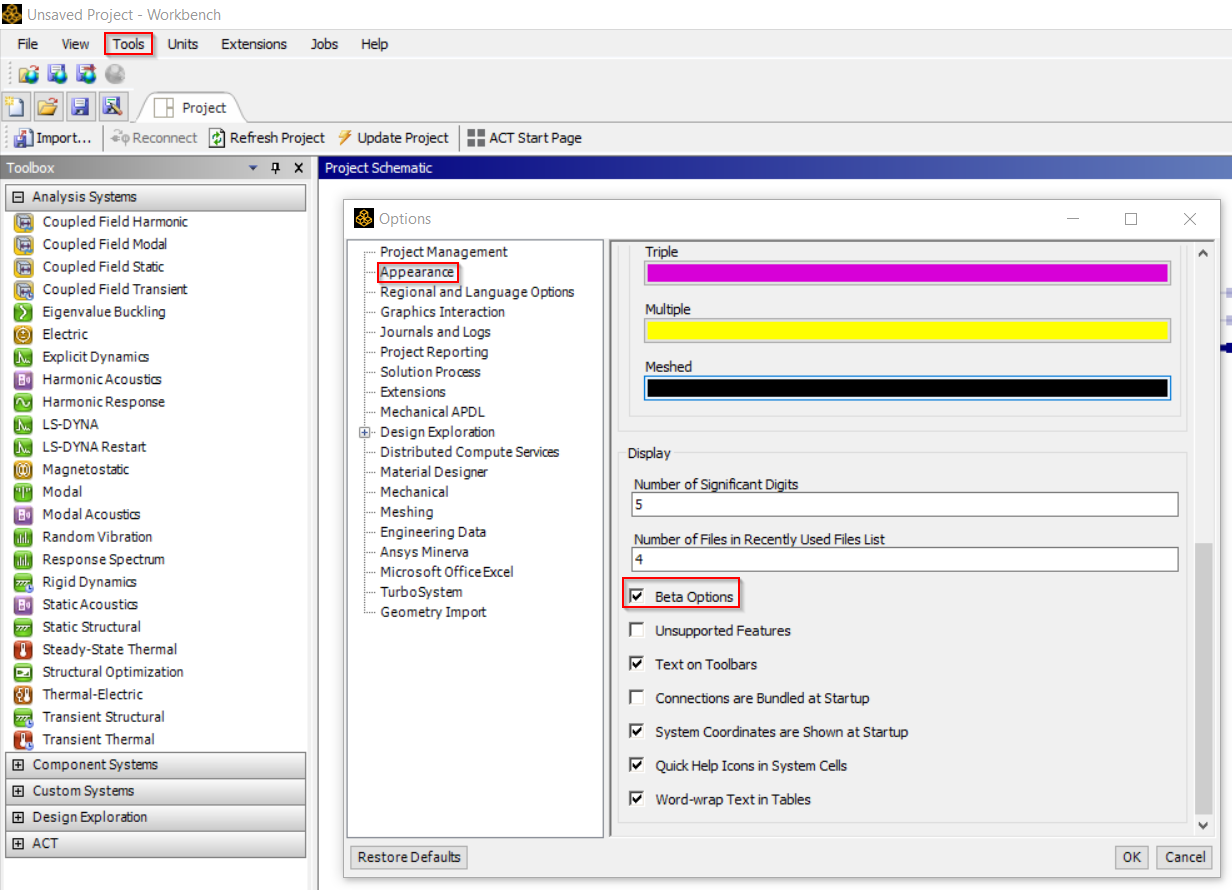
Task: Open the Extensions menu
Action: pyautogui.click(x=254, y=44)
